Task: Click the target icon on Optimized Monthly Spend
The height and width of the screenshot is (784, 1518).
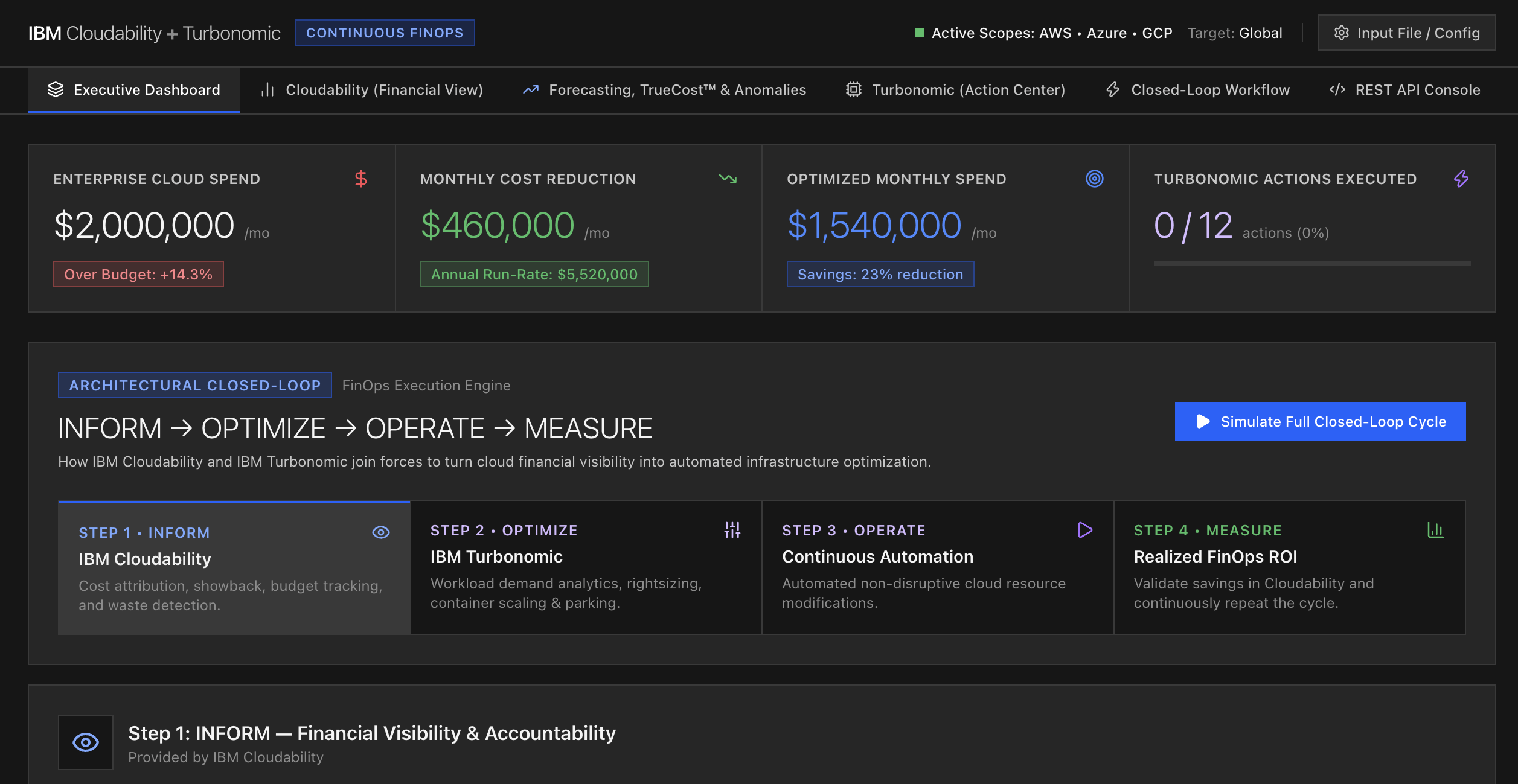Action: pos(1095,179)
